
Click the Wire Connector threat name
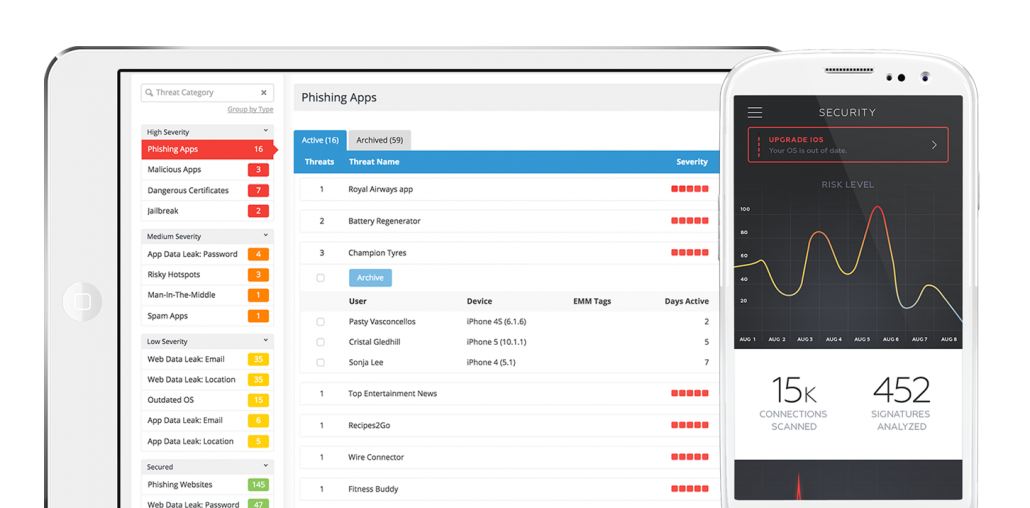click(x=376, y=457)
